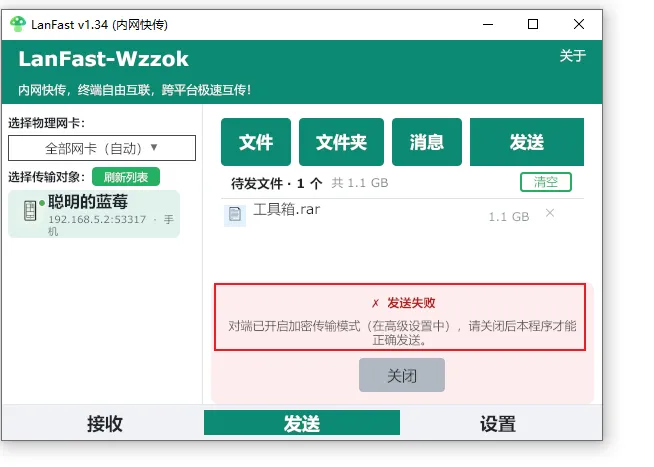Click the large green 发送 send button
Viewport: 654px width, 467px height.
coord(527,142)
